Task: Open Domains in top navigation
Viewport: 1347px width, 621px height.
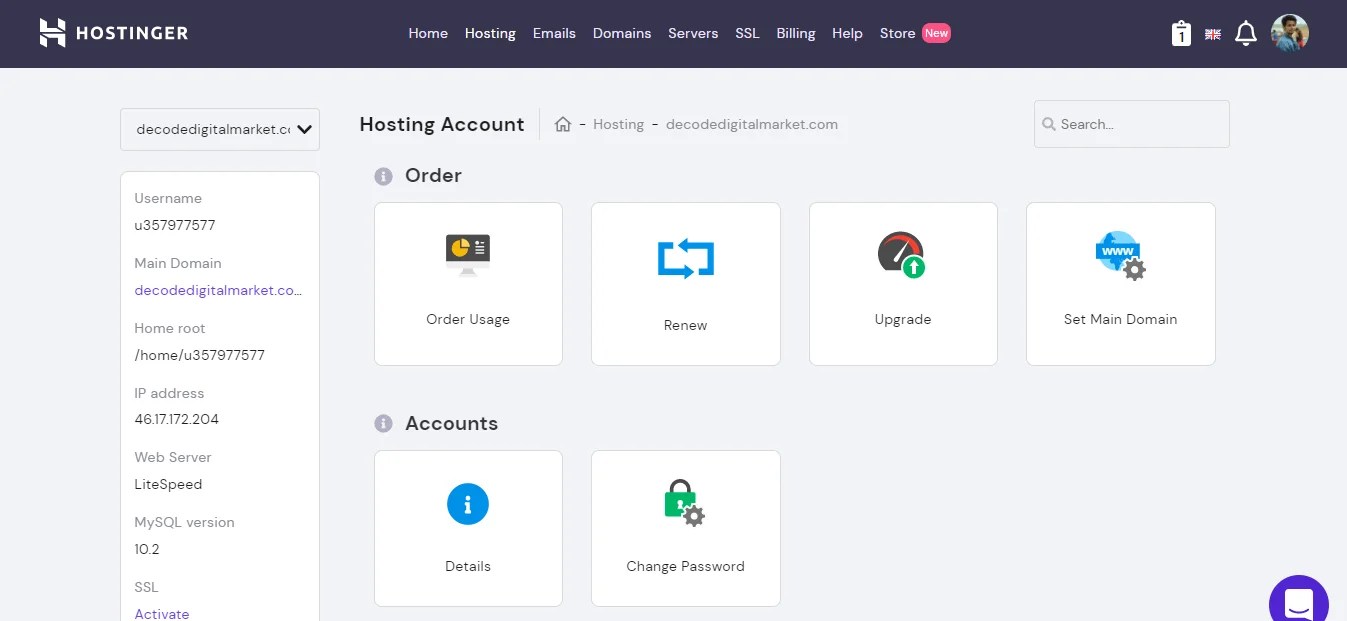Action: (x=622, y=33)
